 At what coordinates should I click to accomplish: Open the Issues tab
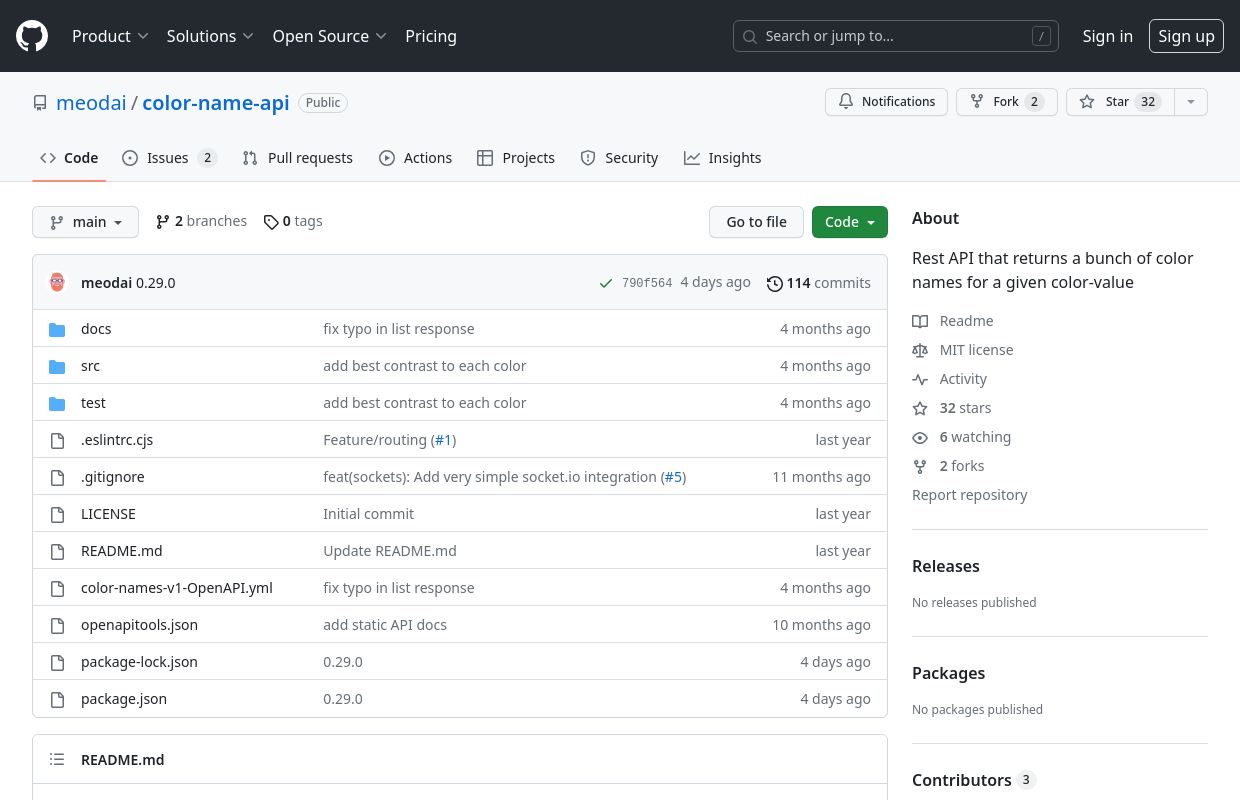(169, 158)
